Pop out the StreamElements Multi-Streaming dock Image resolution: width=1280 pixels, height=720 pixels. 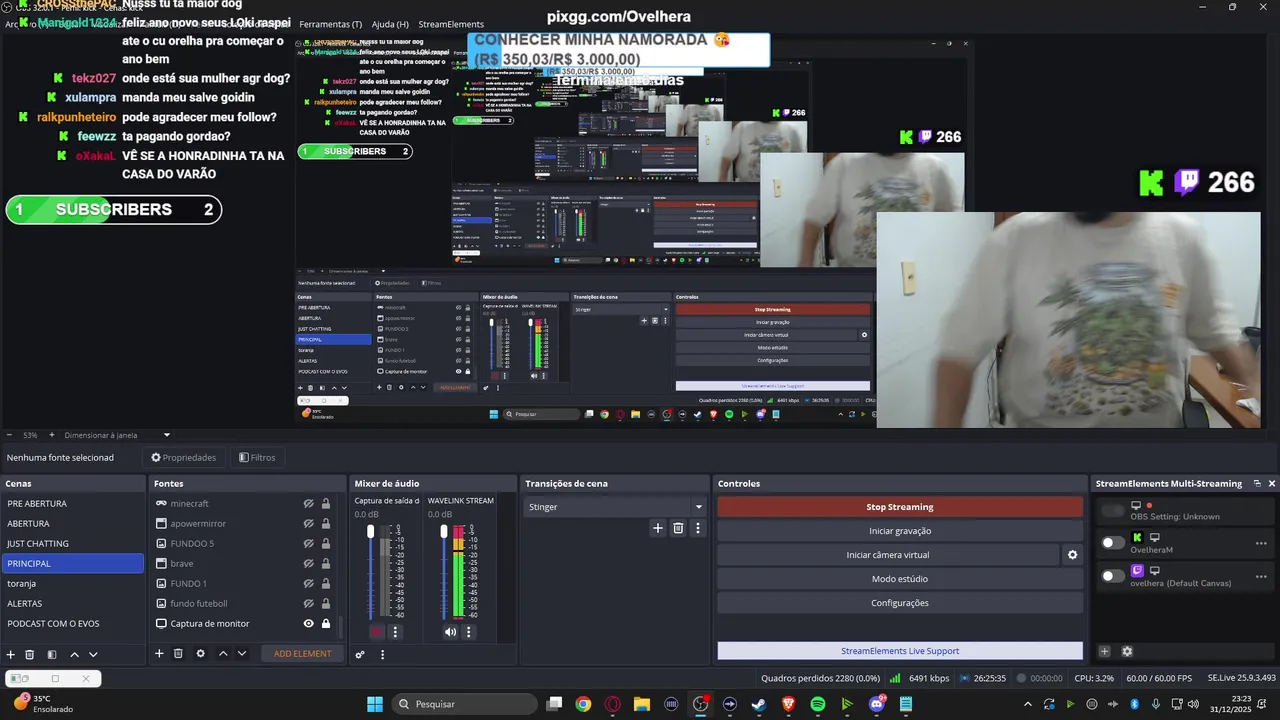[1257, 483]
